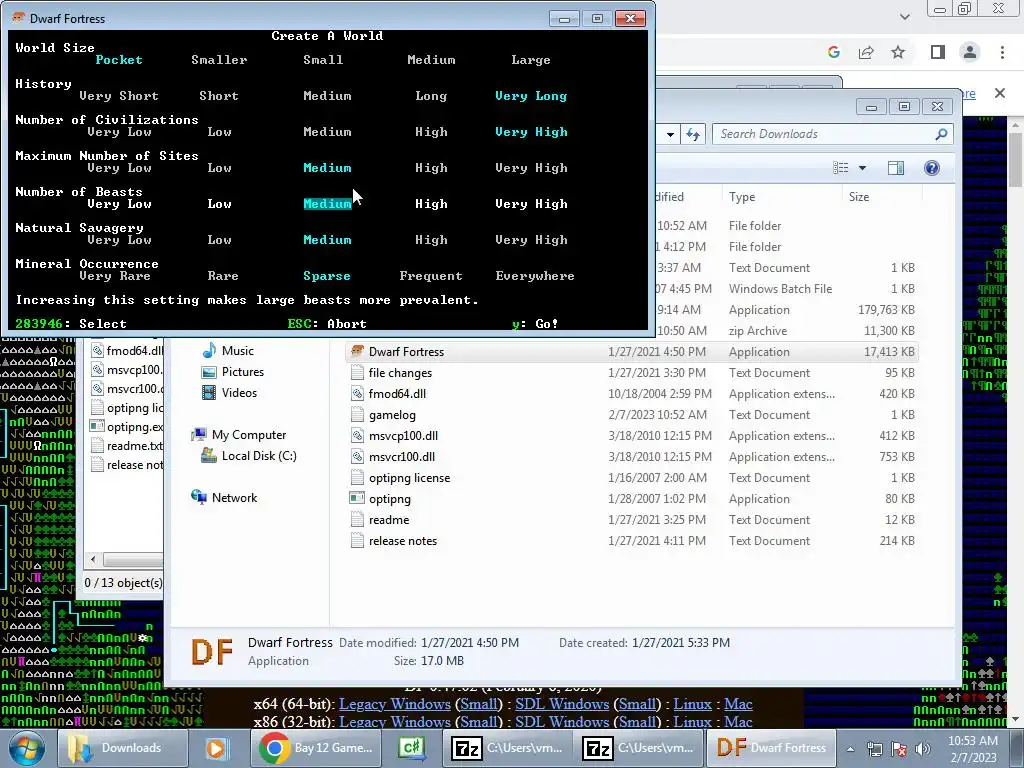Image resolution: width=1024 pixels, height=768 pixels.
Task: Click ESC: Abort in Dwarf Fortress
Action: (327, 323)
